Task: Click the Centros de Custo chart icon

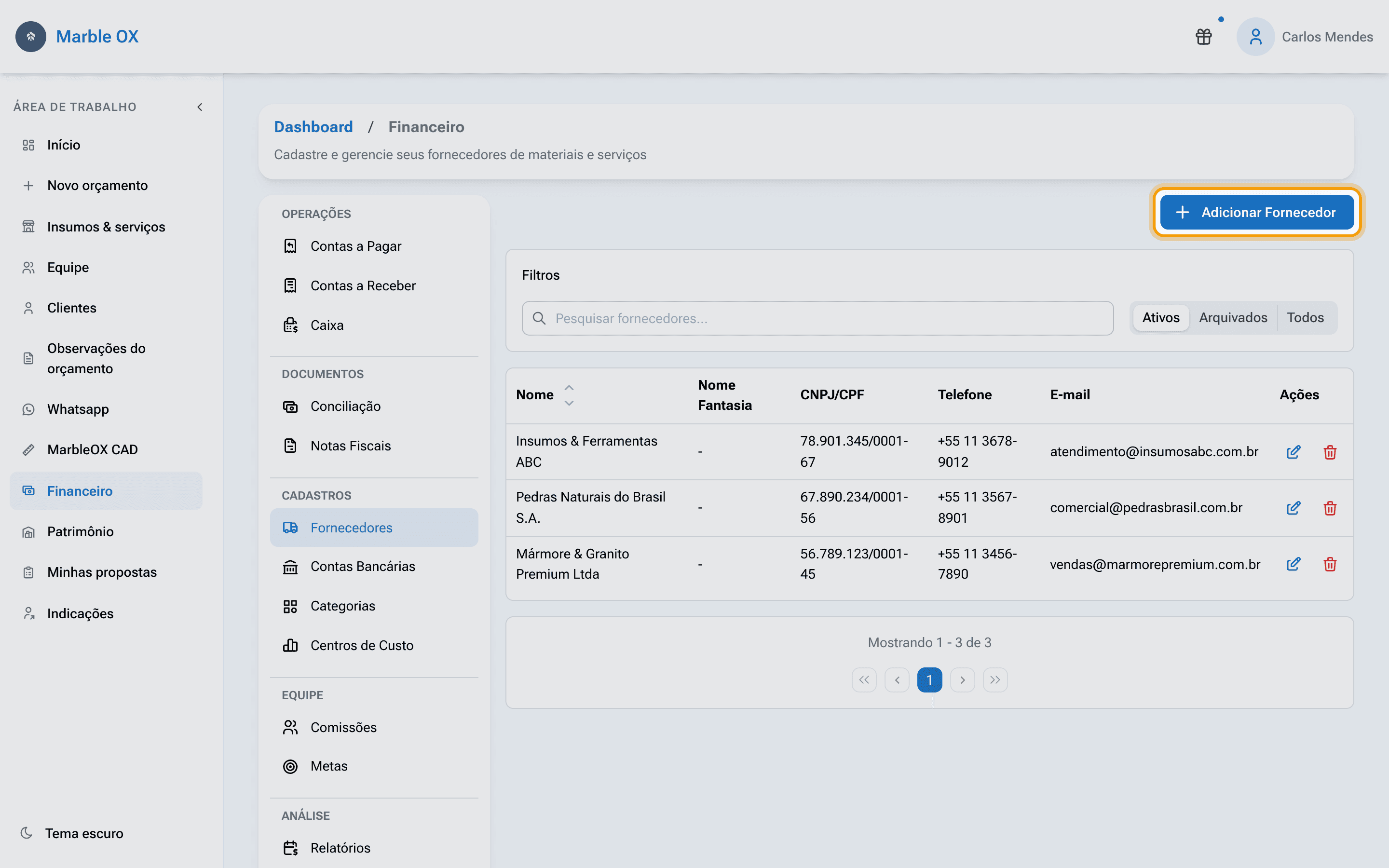Action: (290, 645)
